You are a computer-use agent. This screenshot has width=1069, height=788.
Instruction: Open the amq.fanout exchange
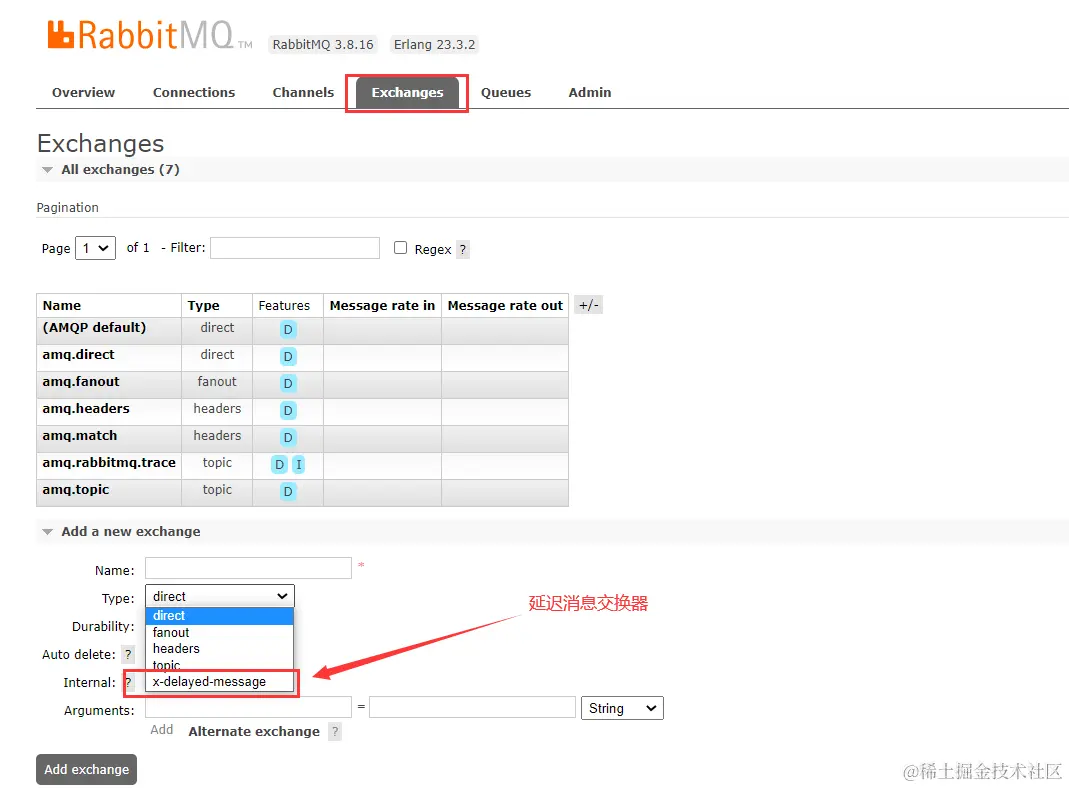click(x=80, y=382)
